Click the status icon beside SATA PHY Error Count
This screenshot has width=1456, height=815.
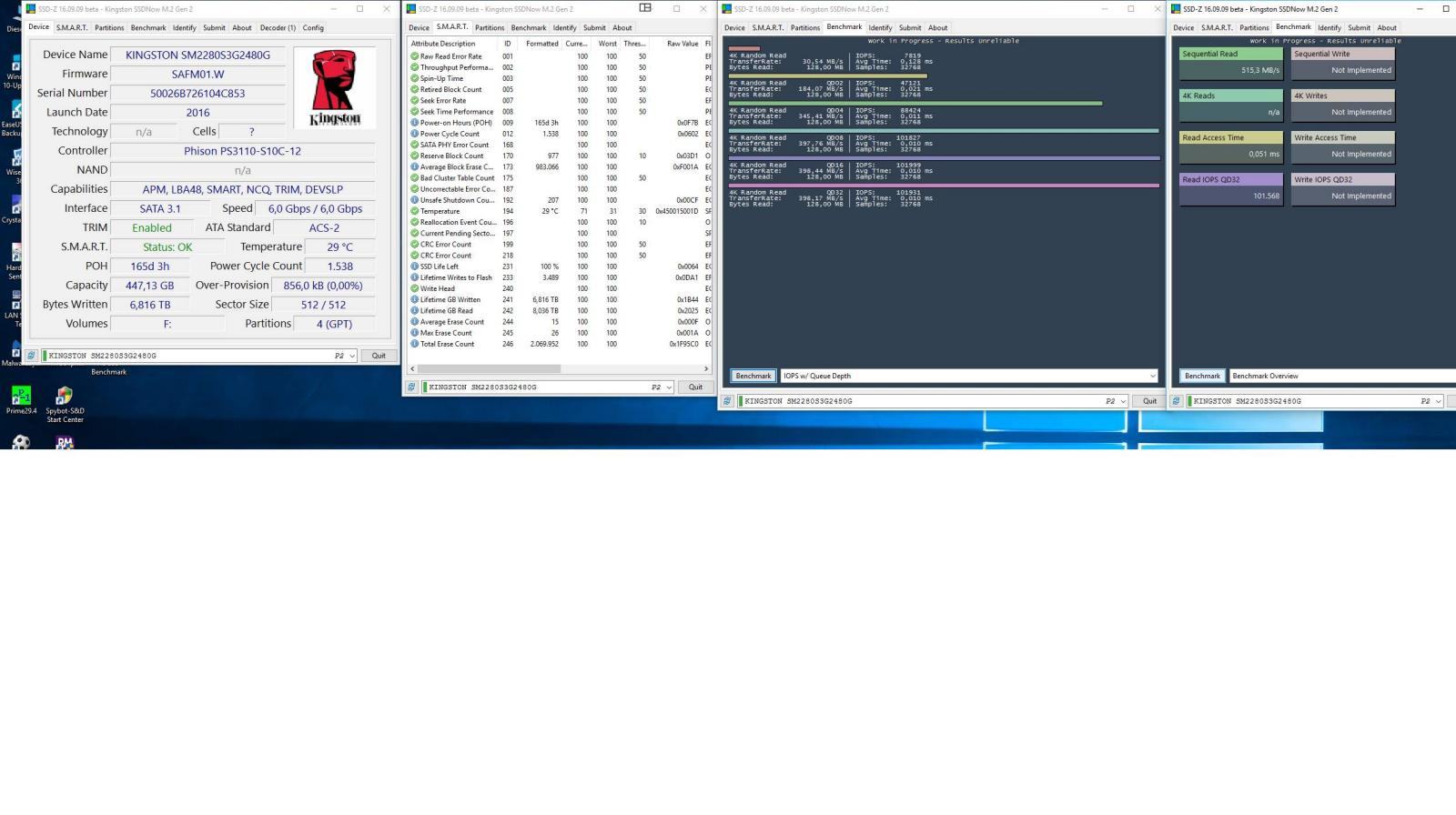point(415,145)
